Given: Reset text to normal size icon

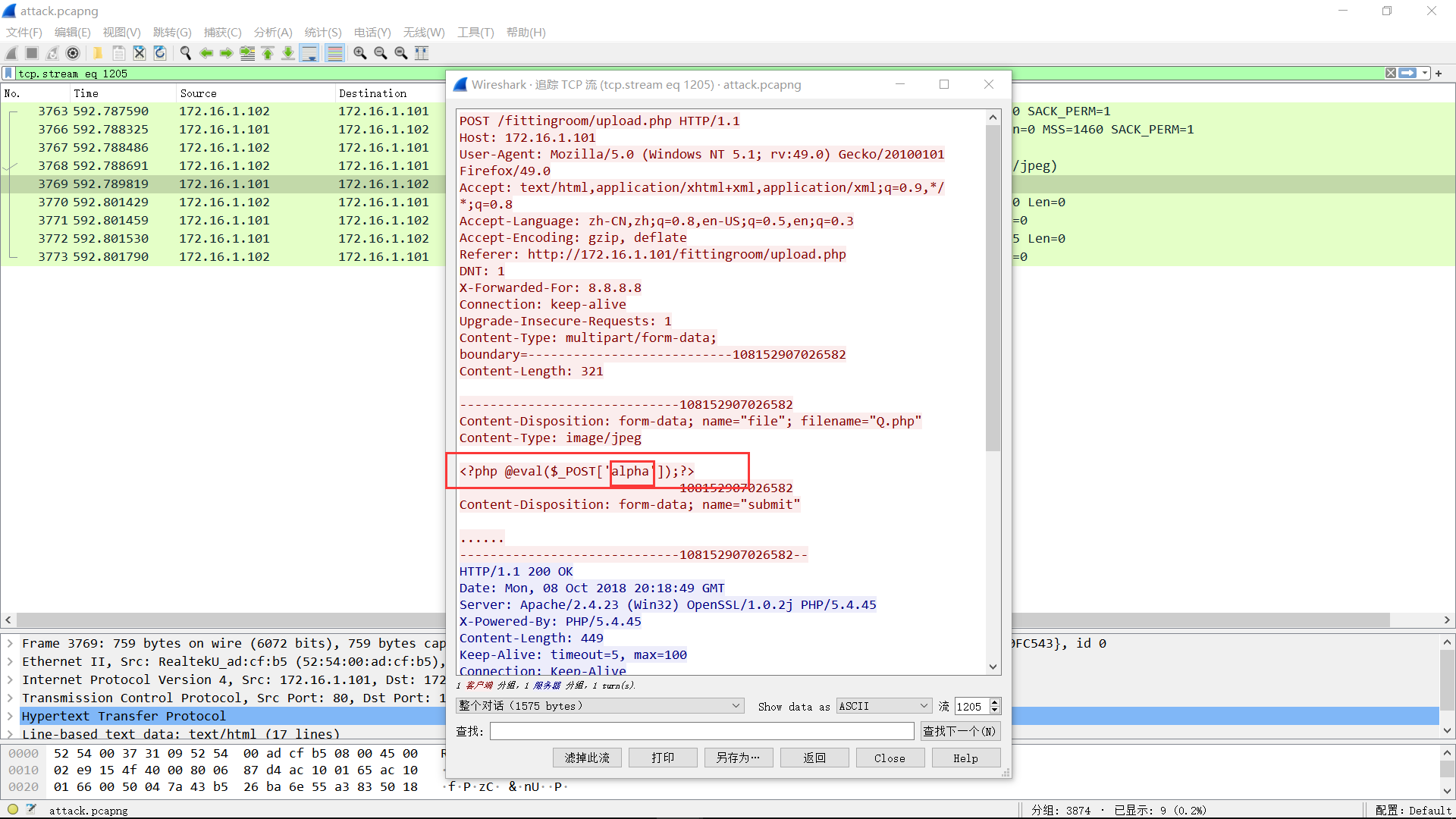Looking at the screenshot, I should point(401,53).
